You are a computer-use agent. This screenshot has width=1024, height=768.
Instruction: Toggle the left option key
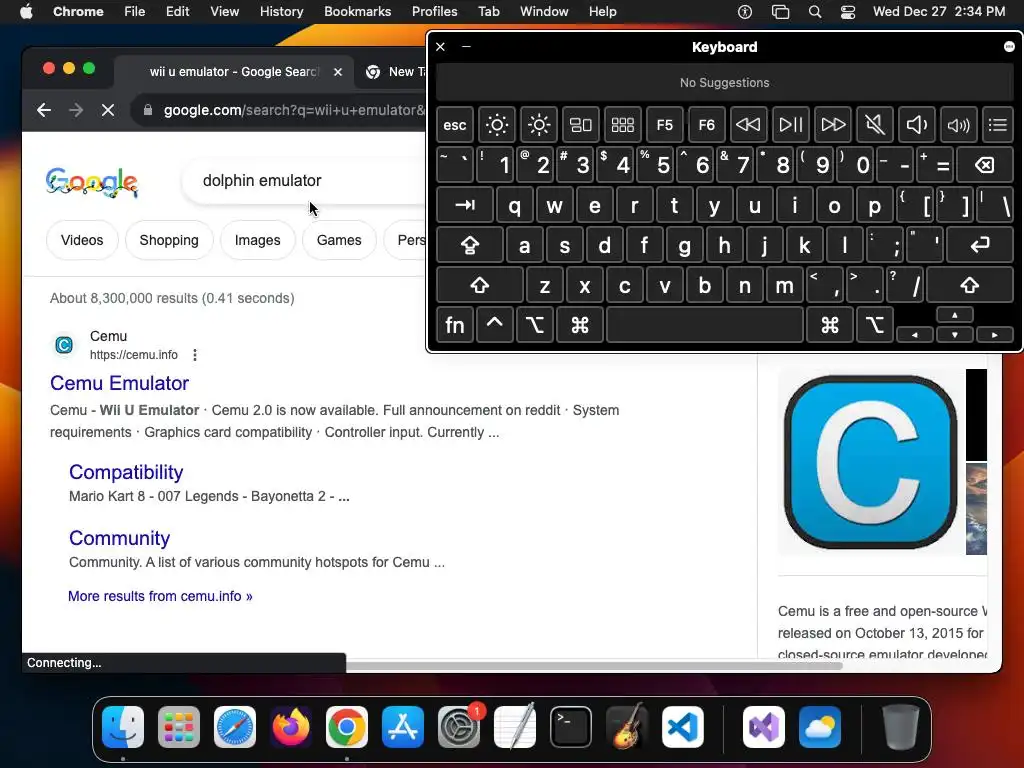coord(535,325)
